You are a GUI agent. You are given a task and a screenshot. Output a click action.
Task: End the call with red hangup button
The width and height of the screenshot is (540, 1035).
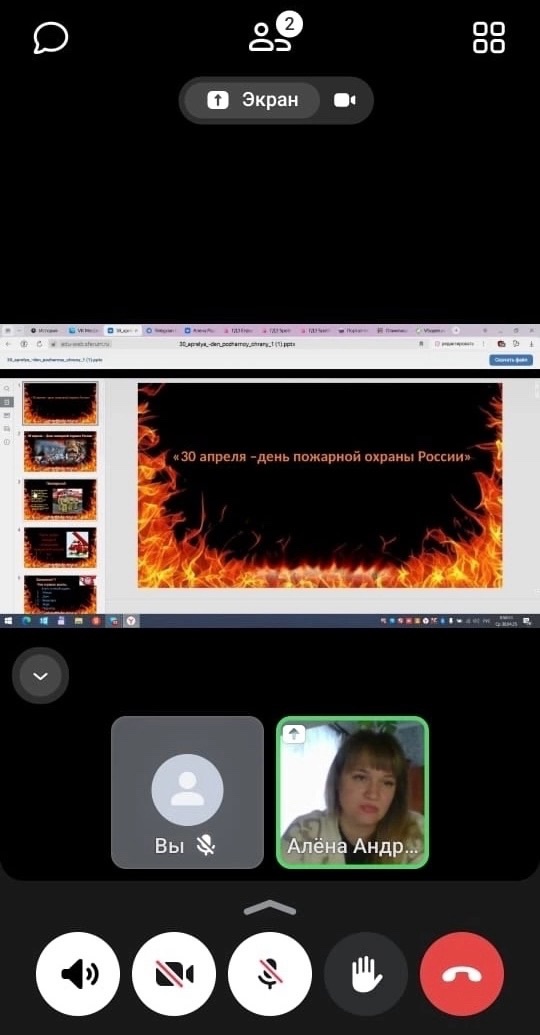462,974
